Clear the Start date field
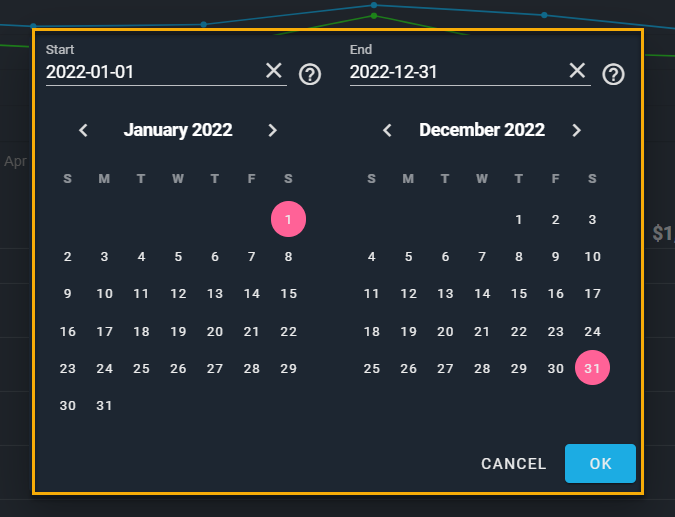 point(274,71)
